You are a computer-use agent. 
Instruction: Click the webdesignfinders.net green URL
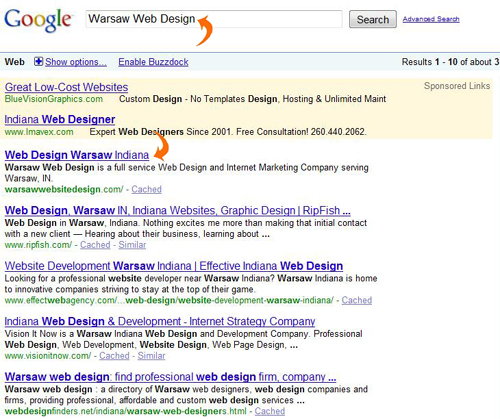[x=126, y=411]
